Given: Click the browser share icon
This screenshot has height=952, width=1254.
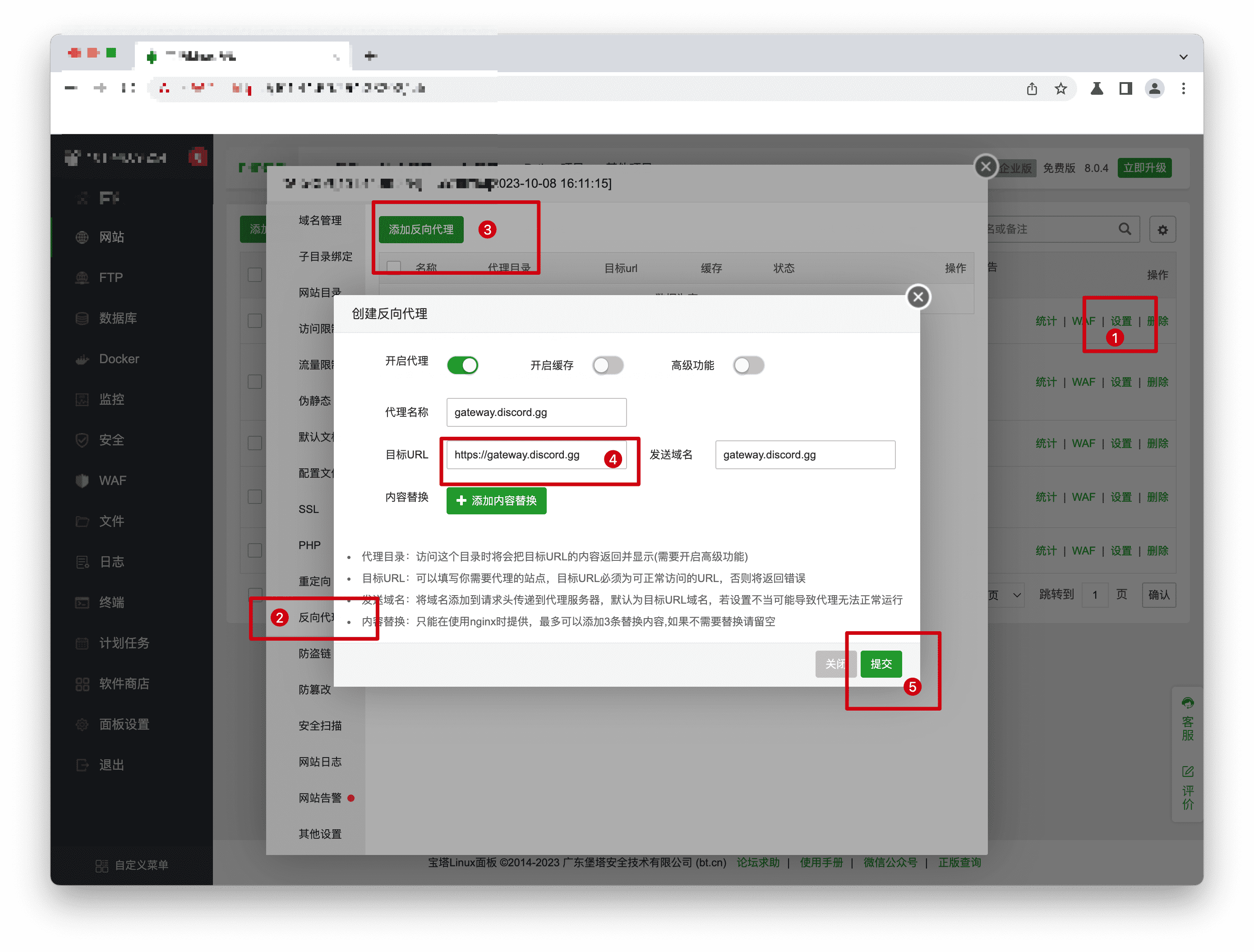Looking at the screenshot, I should tap(1032, 88).
